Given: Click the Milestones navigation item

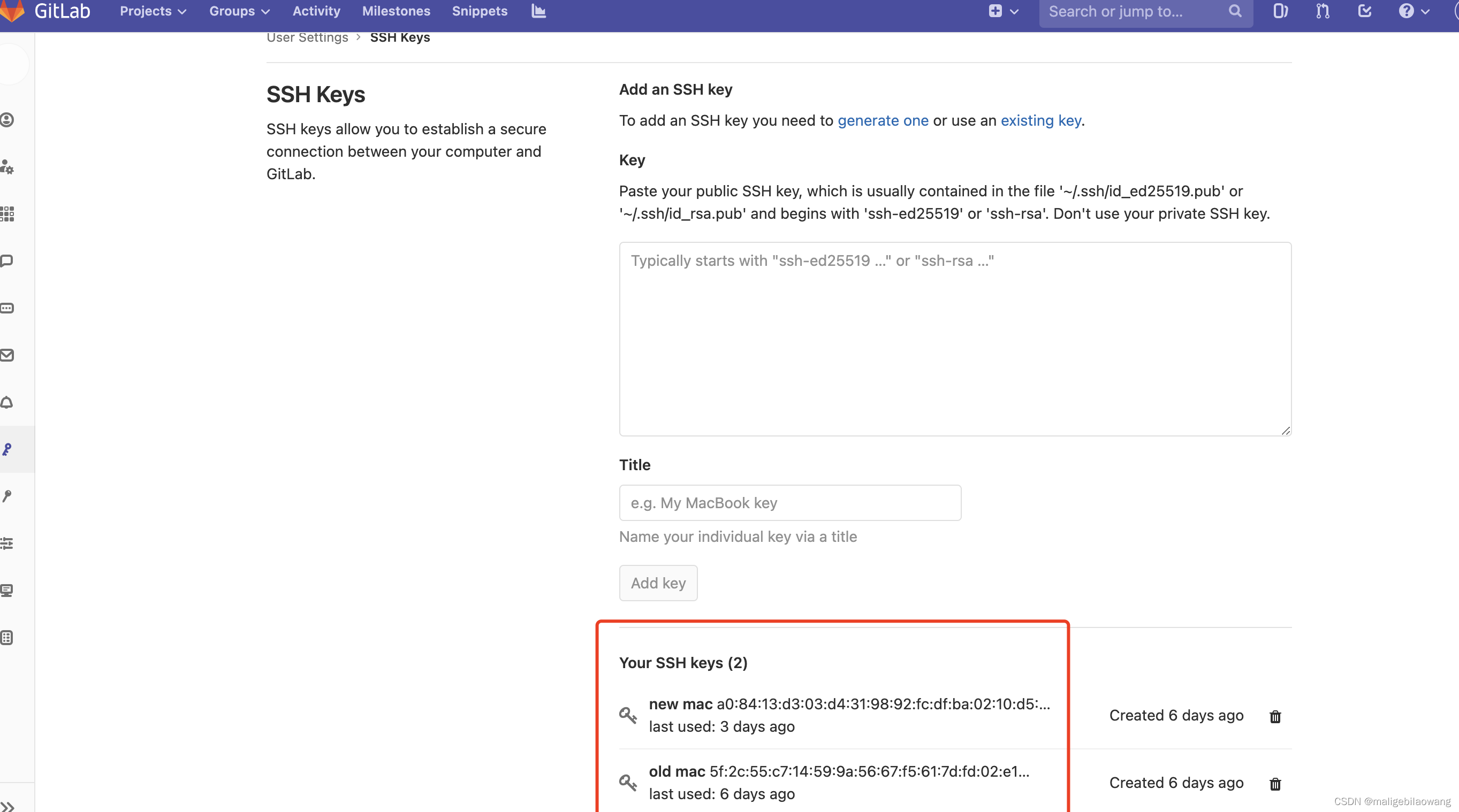Looking at the screenshot, I should (x=396, y=11).
